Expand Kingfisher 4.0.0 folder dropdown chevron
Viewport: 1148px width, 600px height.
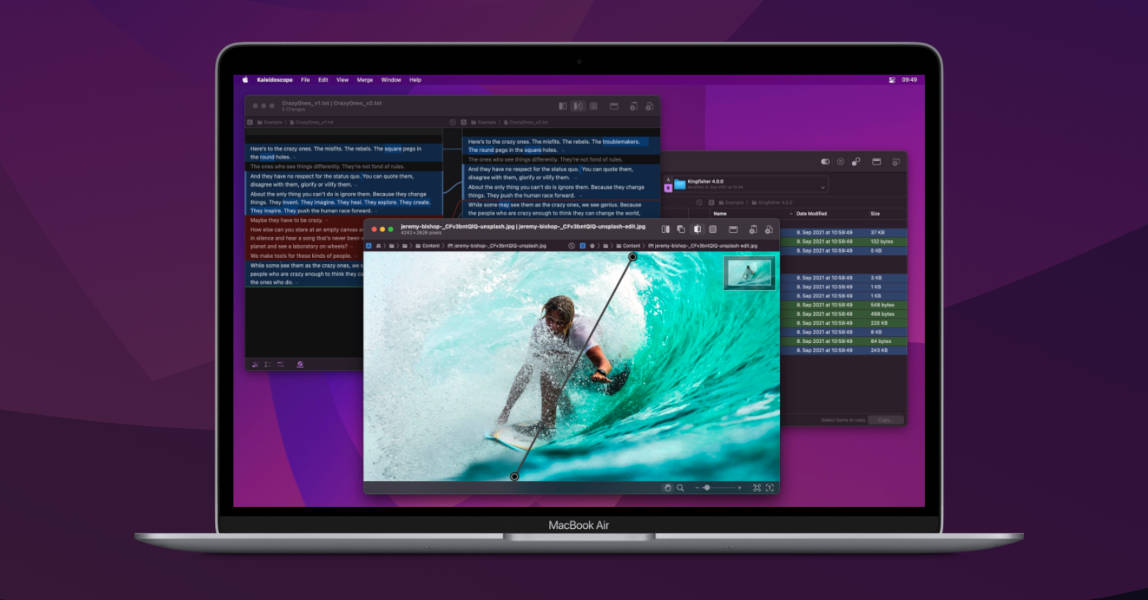[823, 187]
